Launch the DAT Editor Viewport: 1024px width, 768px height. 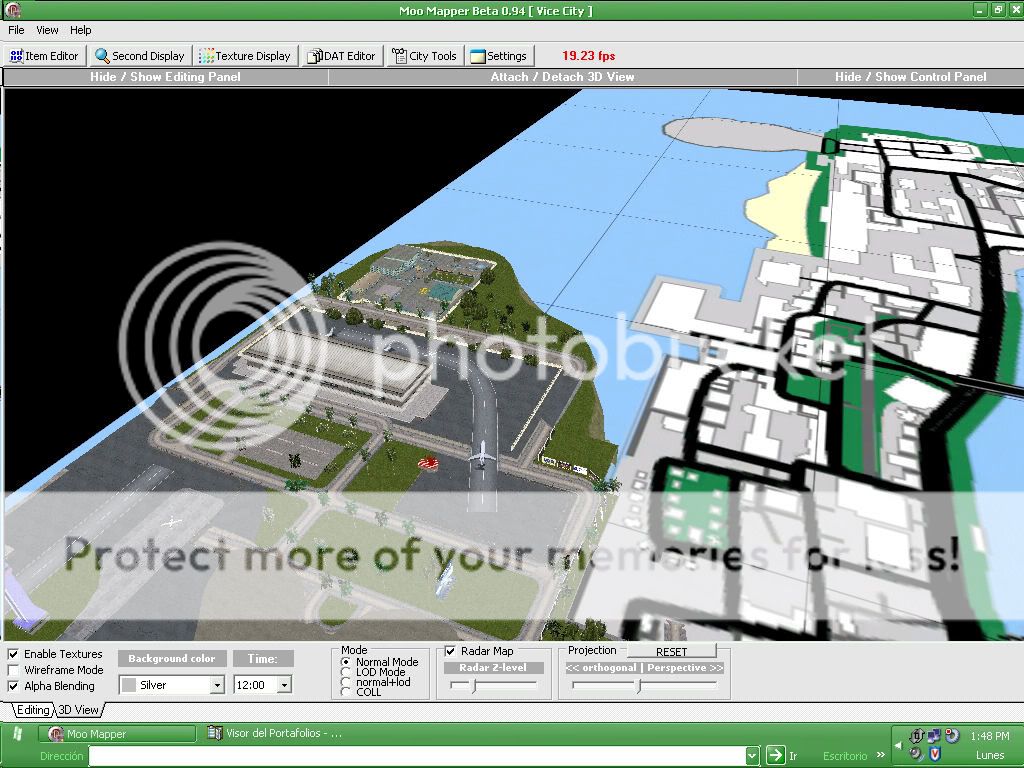[x=341, y=56]
